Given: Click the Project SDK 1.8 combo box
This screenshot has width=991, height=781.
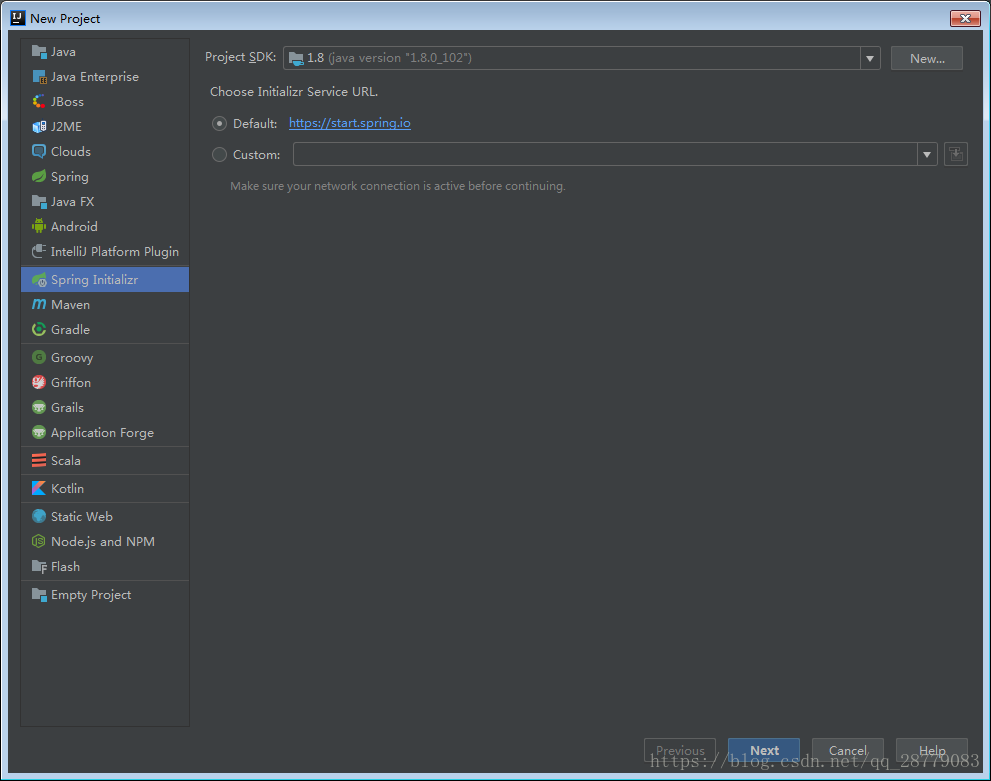Looking at the screenshot, I should (581, 58).
